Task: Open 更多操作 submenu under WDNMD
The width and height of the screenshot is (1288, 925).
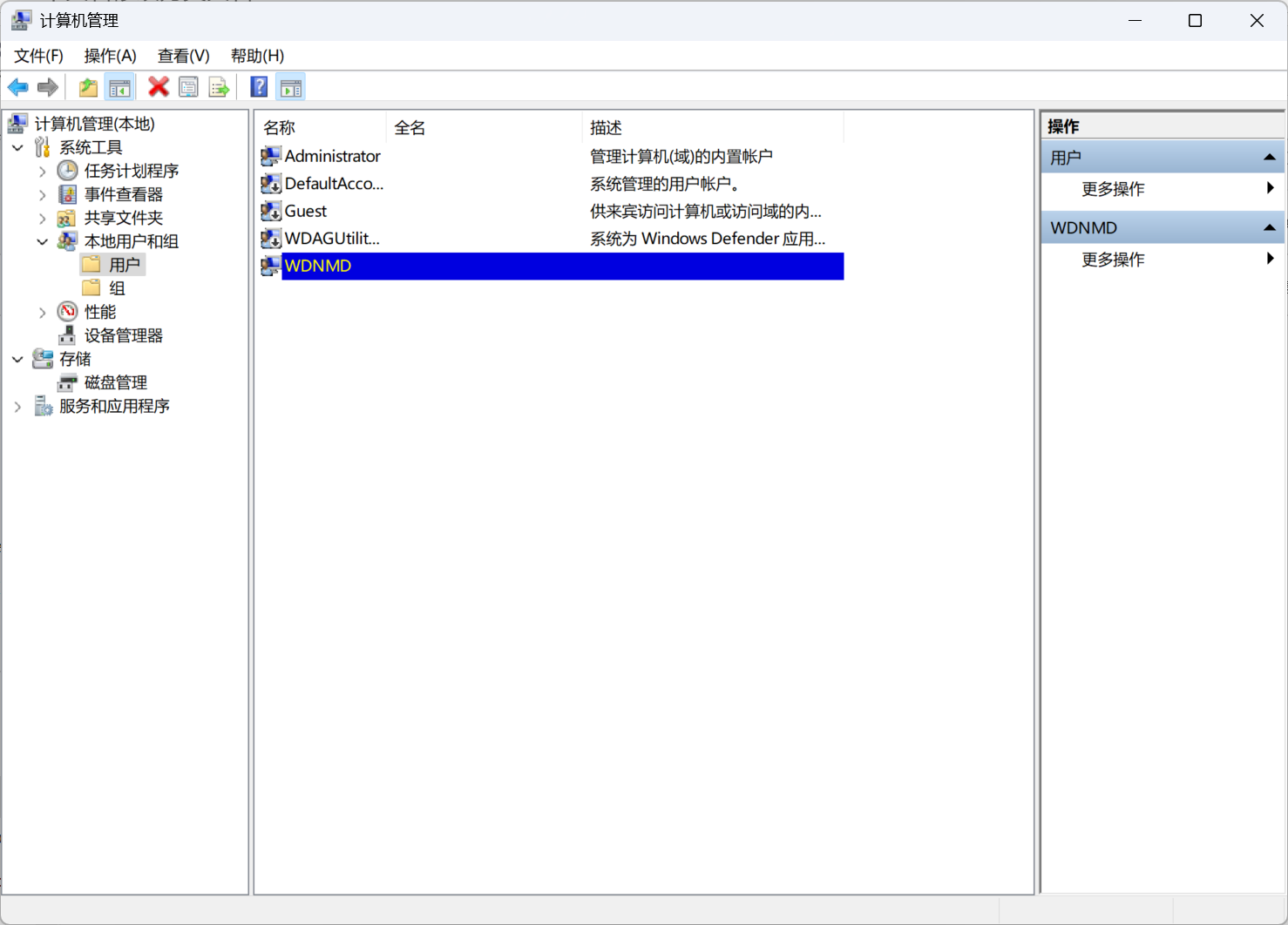Action: click(x=1163, y=260)
